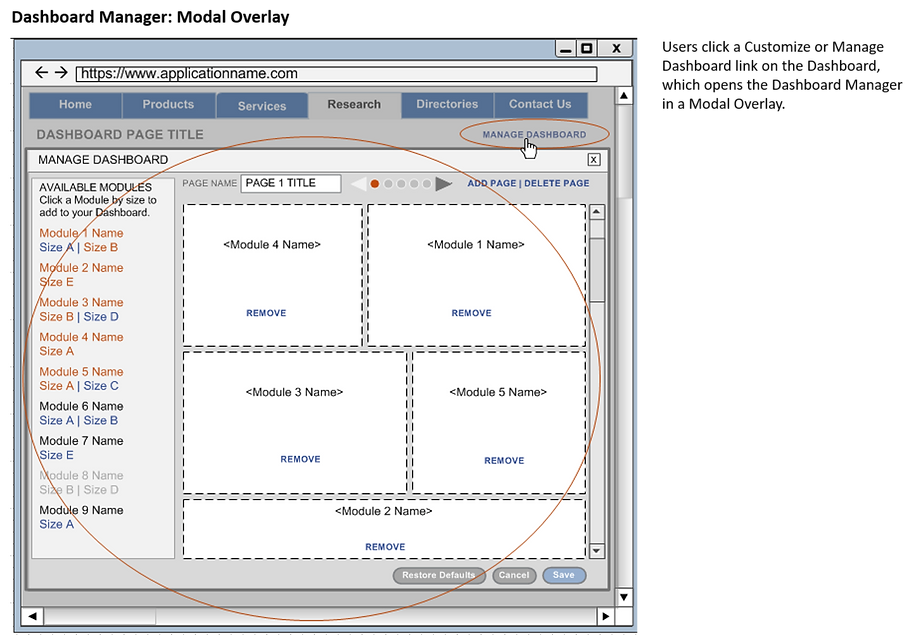Select the first orange page dot
Viewport: 916px width, 635px height.
point(374,184)
